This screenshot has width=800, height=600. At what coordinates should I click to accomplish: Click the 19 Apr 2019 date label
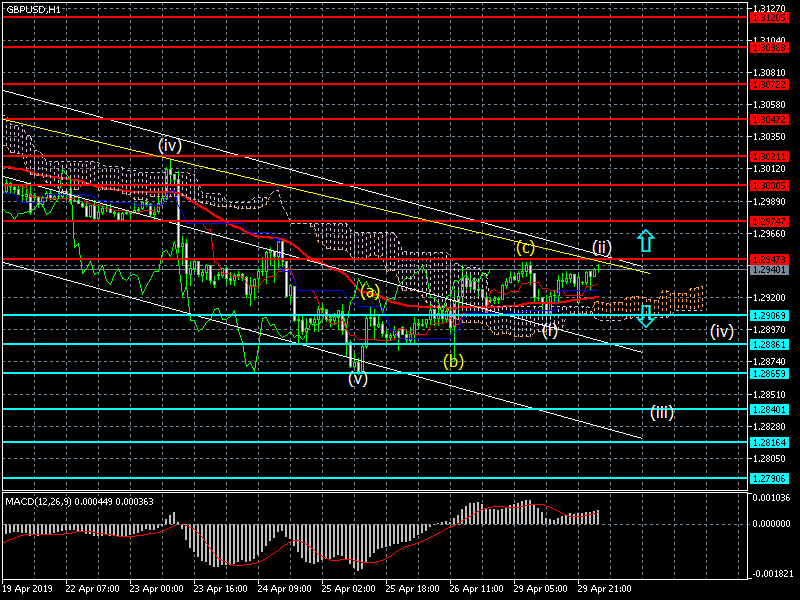[x=27, y=589]
